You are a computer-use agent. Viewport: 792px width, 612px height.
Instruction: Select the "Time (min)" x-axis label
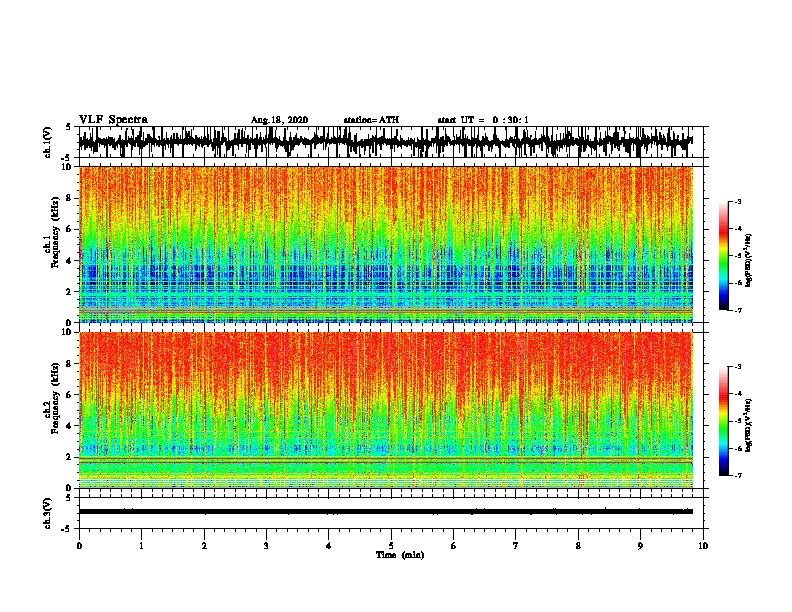coord(400,555)
